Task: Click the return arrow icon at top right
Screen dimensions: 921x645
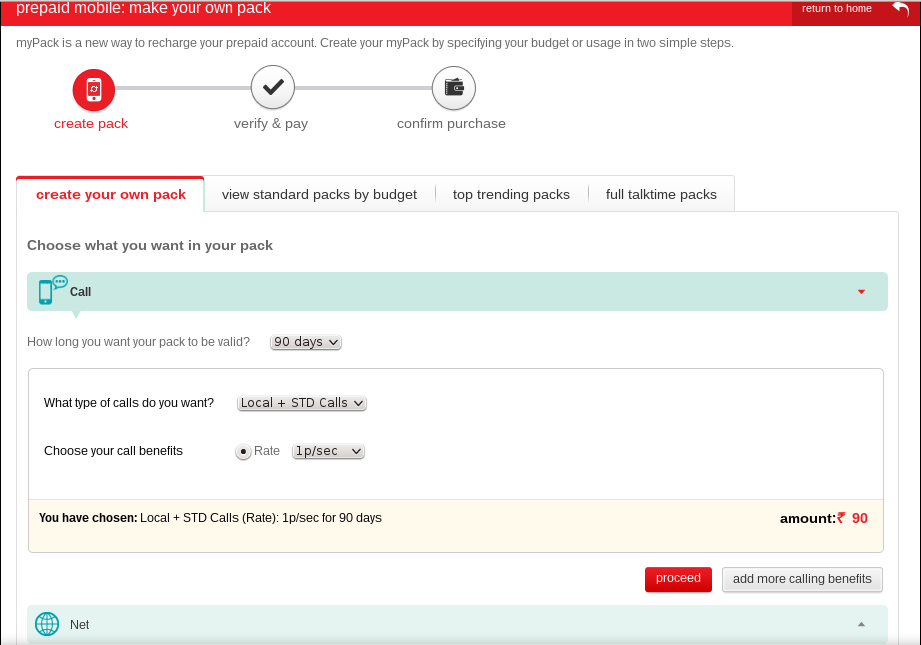Action: 900,9
